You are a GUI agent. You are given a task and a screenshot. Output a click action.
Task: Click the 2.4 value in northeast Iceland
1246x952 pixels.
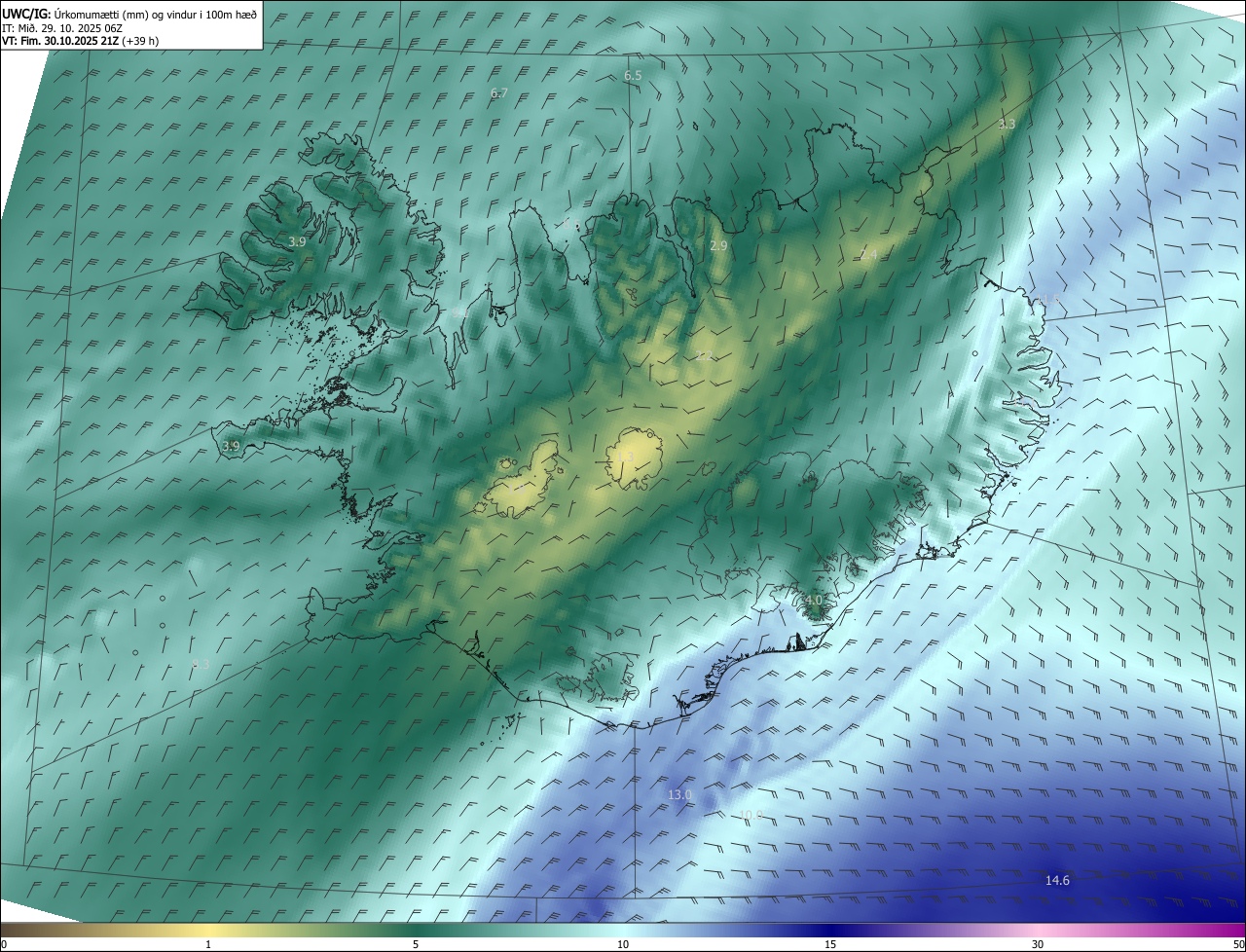[x=868, y=254]
